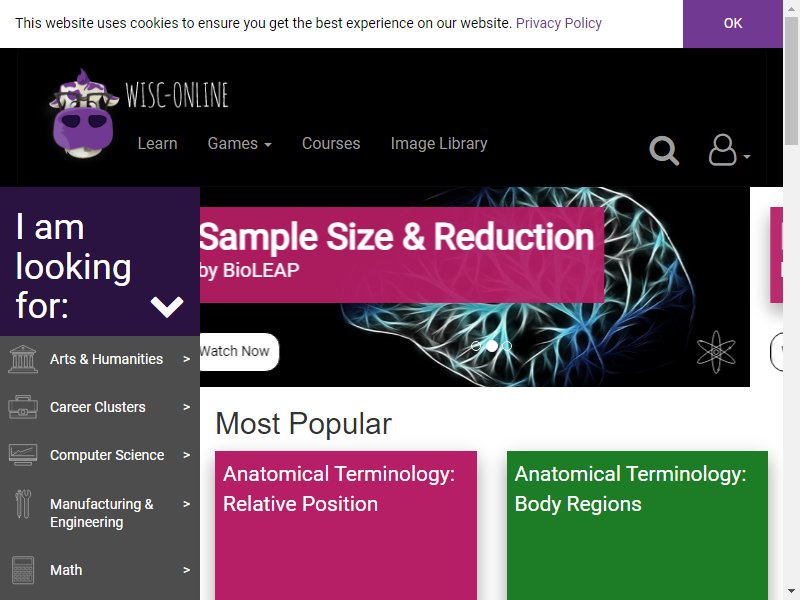The width and height of the screenshot is (800, 600).
Task: Select the first carousel slide dot
Action: point(476,346)
